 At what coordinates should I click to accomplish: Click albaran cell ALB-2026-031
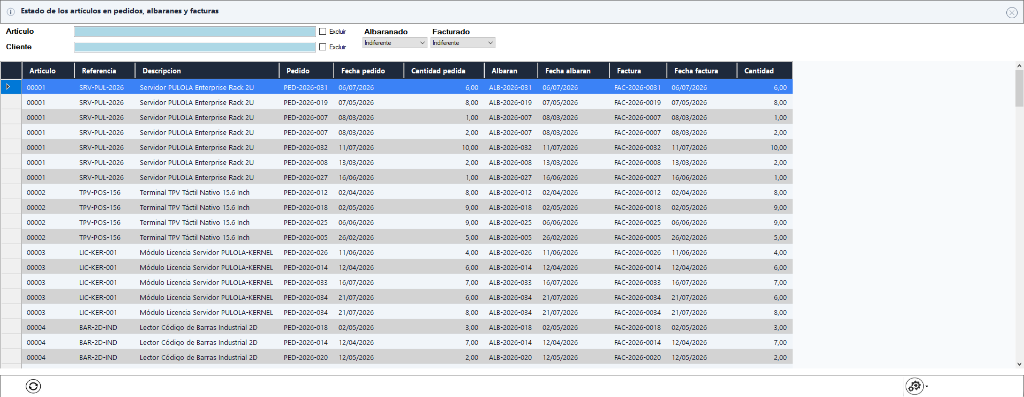[x=511, y=87]
